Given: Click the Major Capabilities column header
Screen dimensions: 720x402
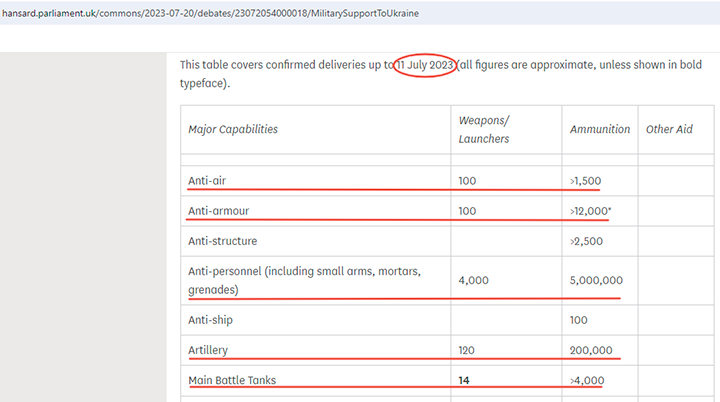Looking at the screenshot, I should point(233,129).
